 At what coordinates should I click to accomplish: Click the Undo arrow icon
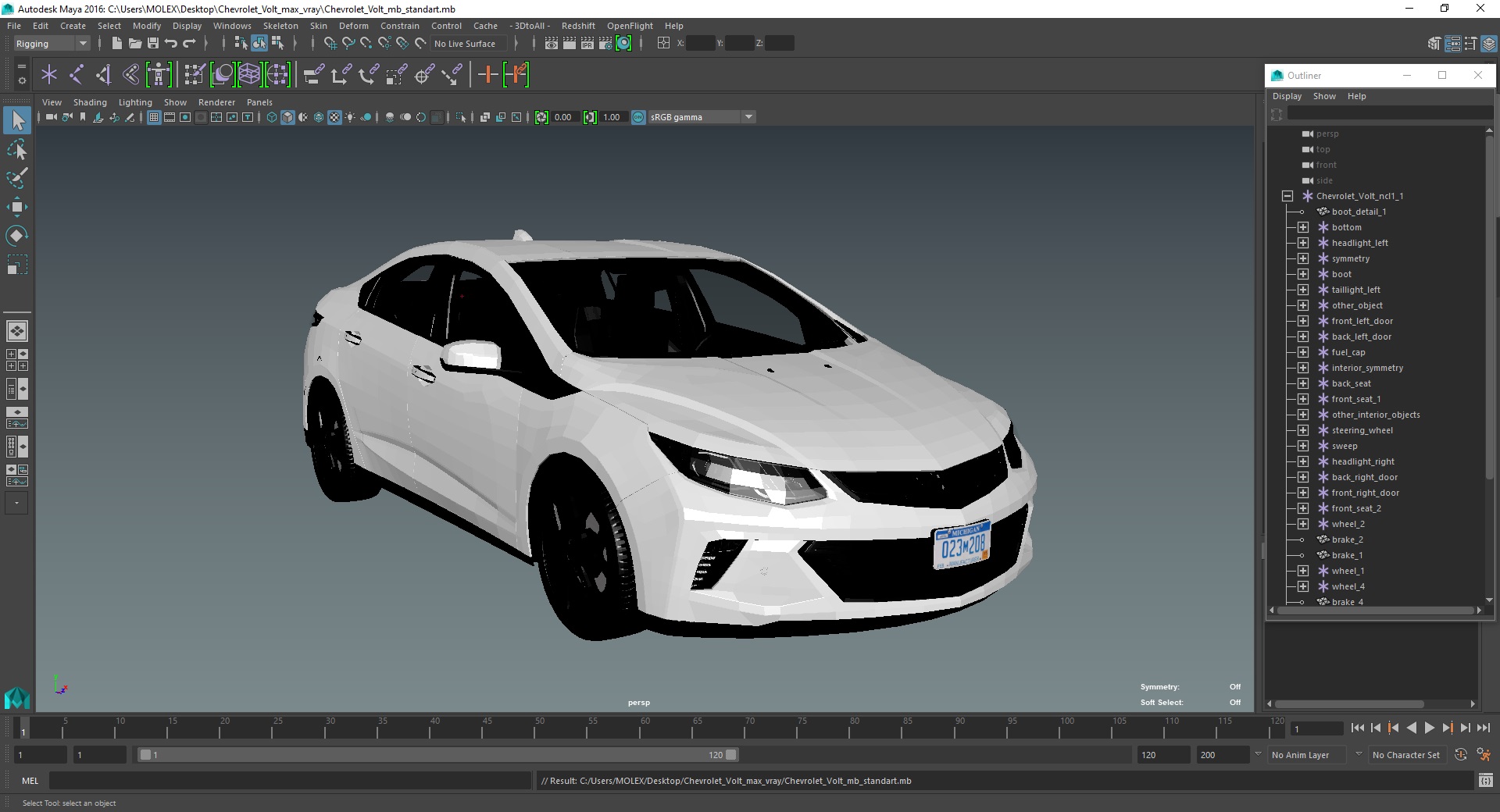click(x=171, y=44)
